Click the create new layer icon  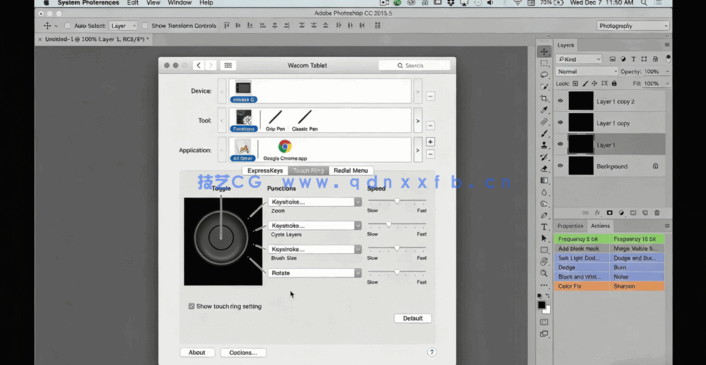(645, 213)
